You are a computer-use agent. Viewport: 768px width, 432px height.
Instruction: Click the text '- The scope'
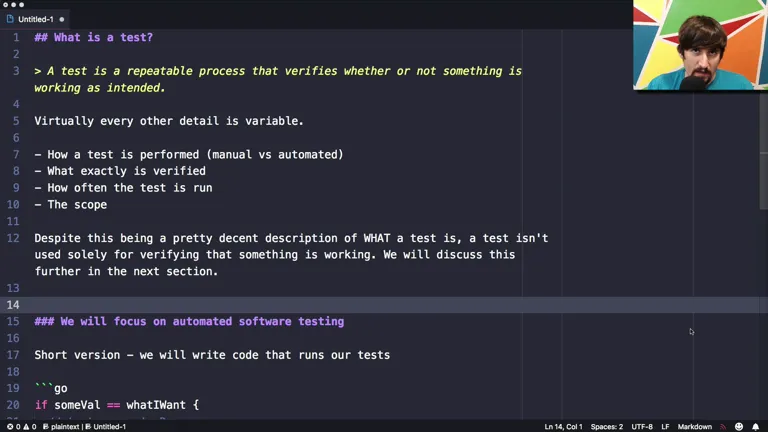tap(71, 204)
